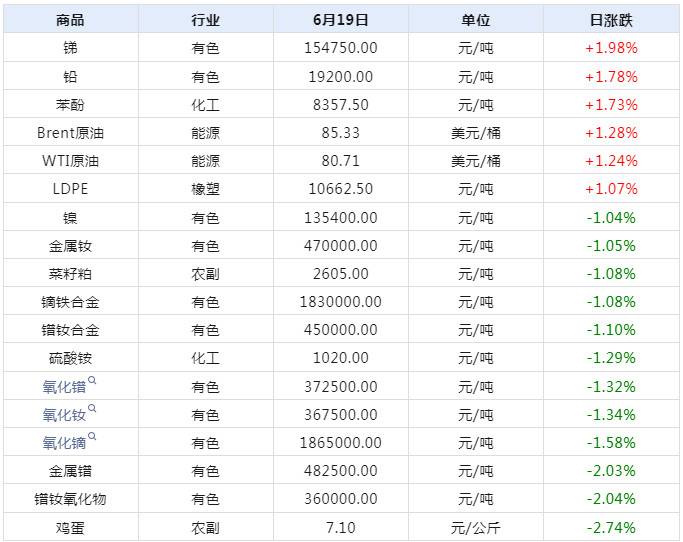This screenshot has width=683, height=542.
Task: Click the 鸡蛋 commodity cell
Action: pyautogui.click(x=70, y=527)
